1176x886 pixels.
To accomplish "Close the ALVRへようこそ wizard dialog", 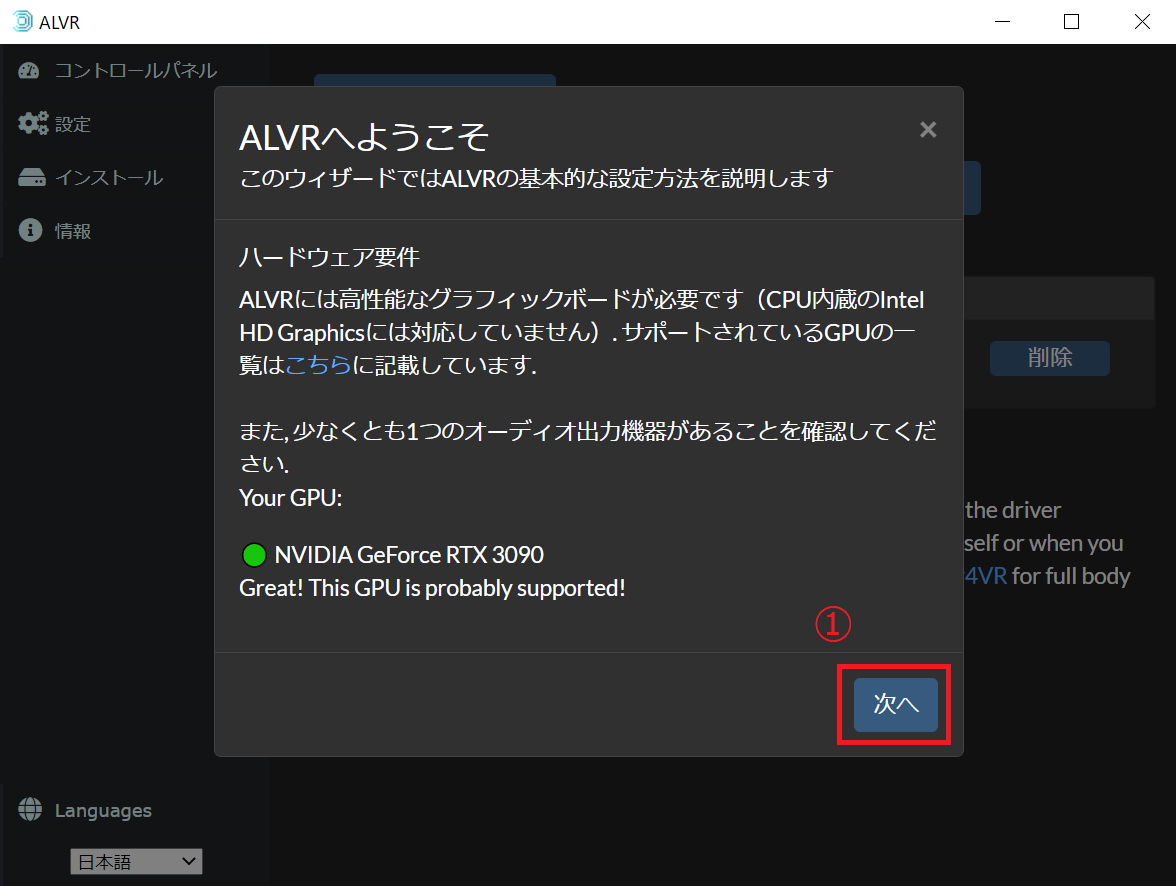I will point(928,130).
